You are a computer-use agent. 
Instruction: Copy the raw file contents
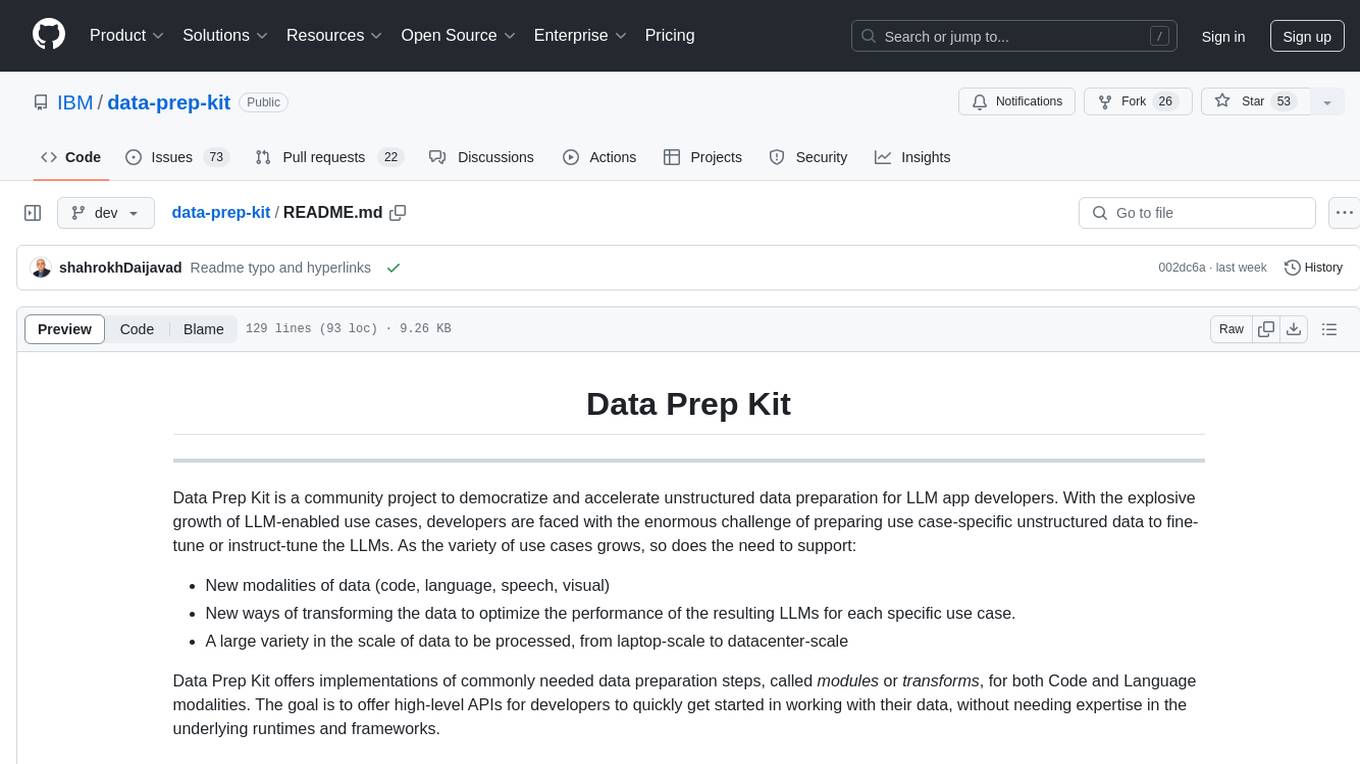[x=1267, y=329]
